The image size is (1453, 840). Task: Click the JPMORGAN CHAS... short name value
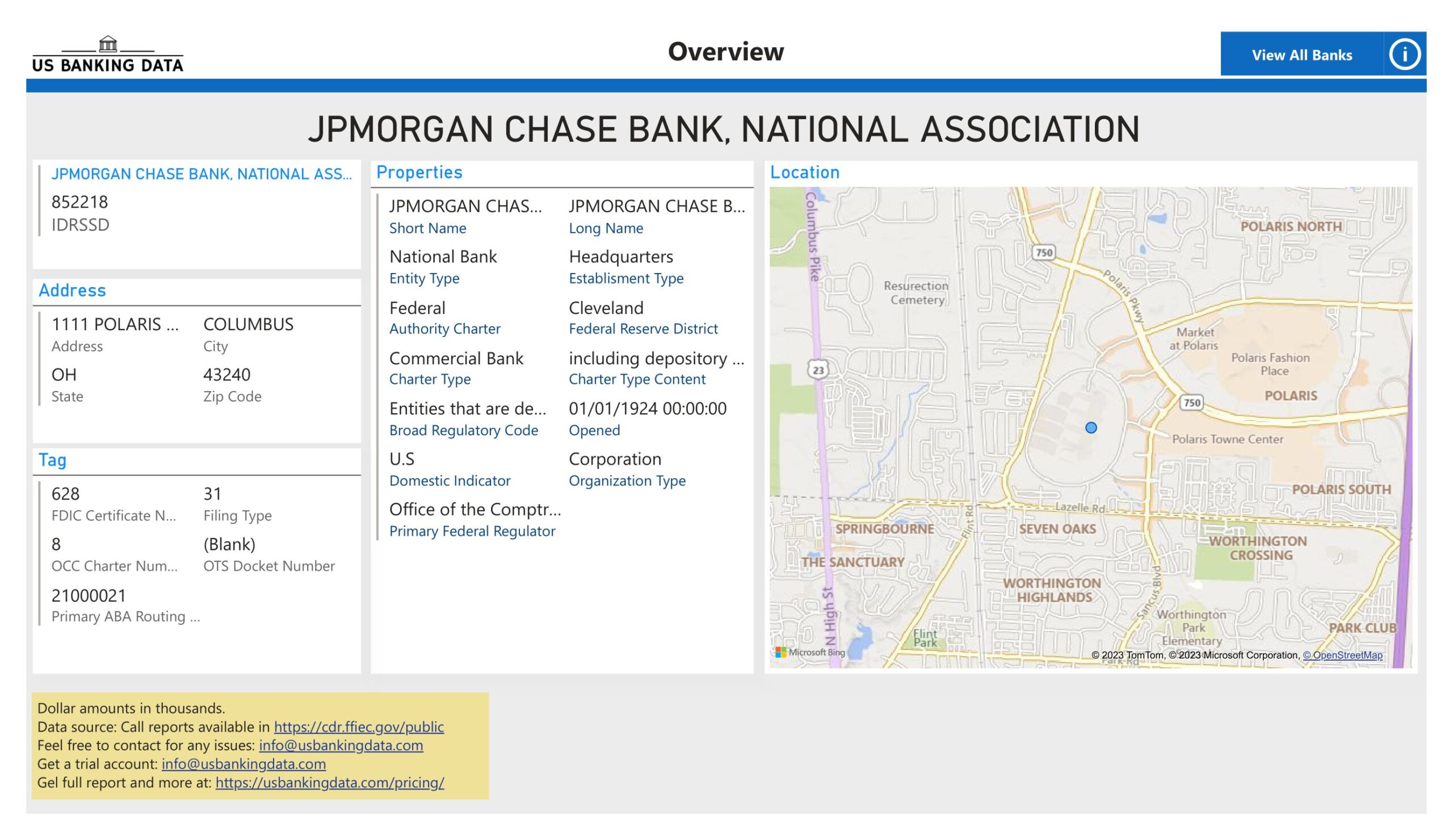(466, 207)
